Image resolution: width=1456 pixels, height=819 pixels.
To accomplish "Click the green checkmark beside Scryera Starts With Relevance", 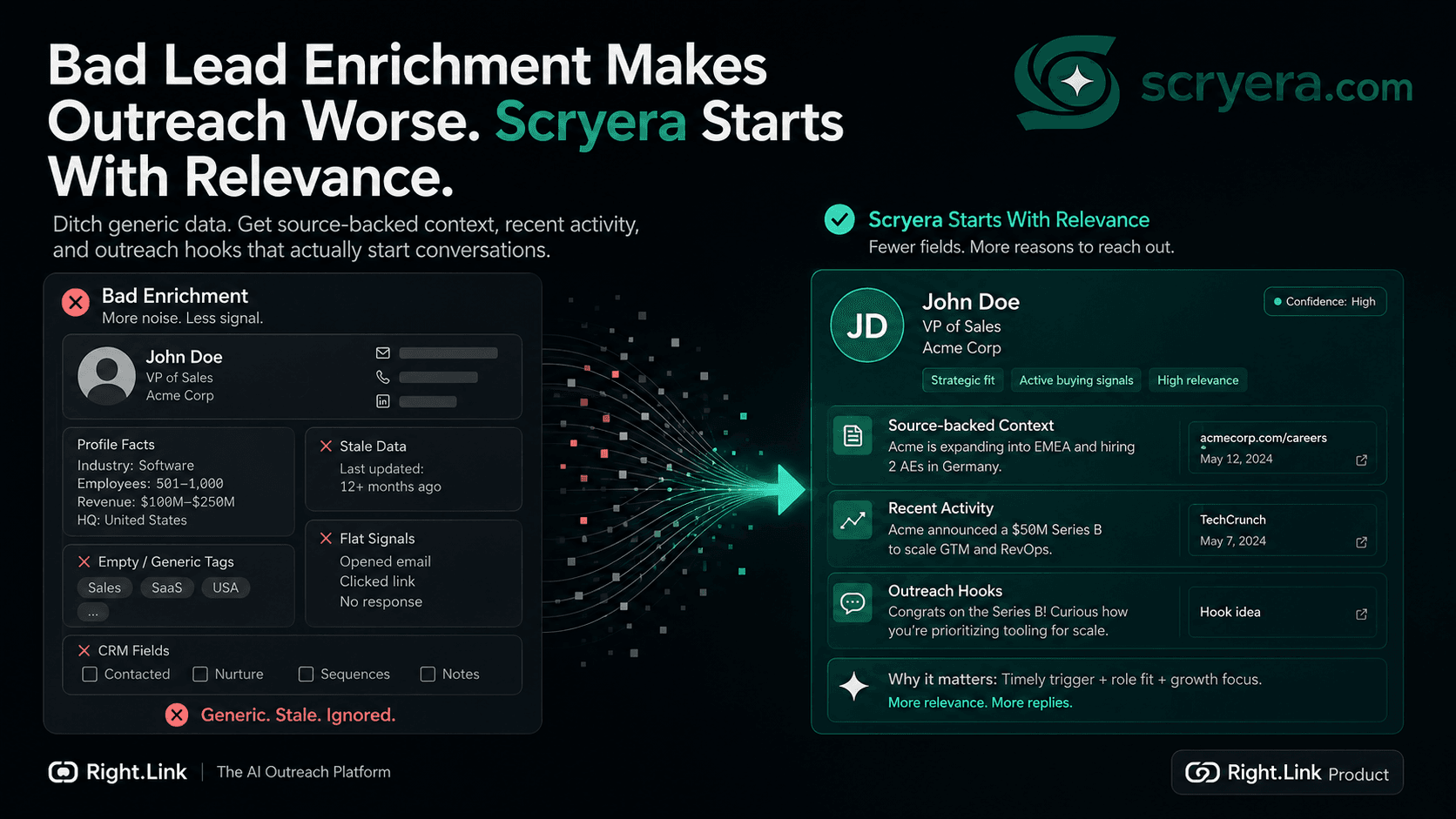I will (x=839, y=219).
